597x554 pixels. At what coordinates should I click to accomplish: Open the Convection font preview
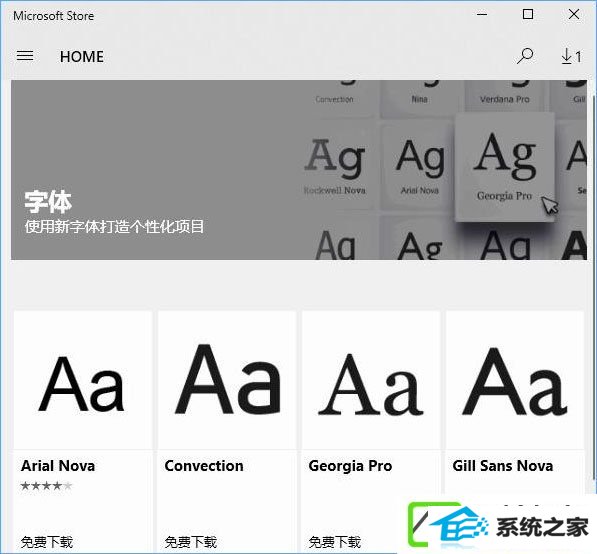[x=227, y=380]
